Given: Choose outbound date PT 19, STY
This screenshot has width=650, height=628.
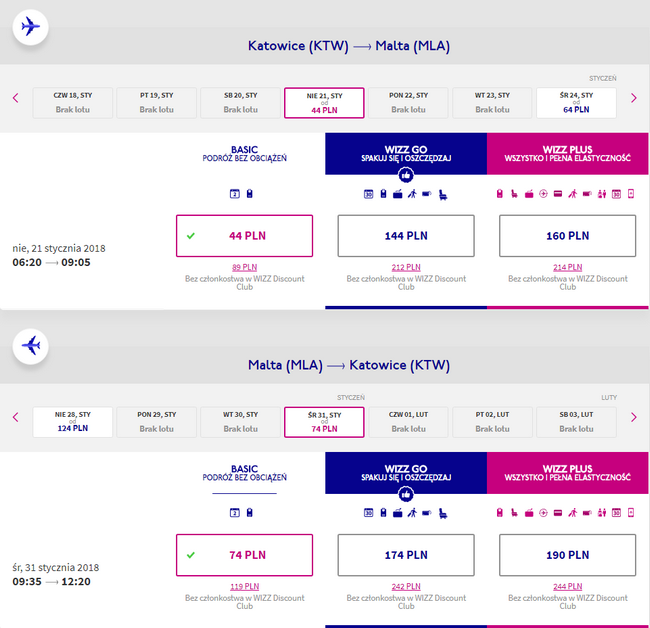Looking at the screenshot, I should (x=156, y=103).
